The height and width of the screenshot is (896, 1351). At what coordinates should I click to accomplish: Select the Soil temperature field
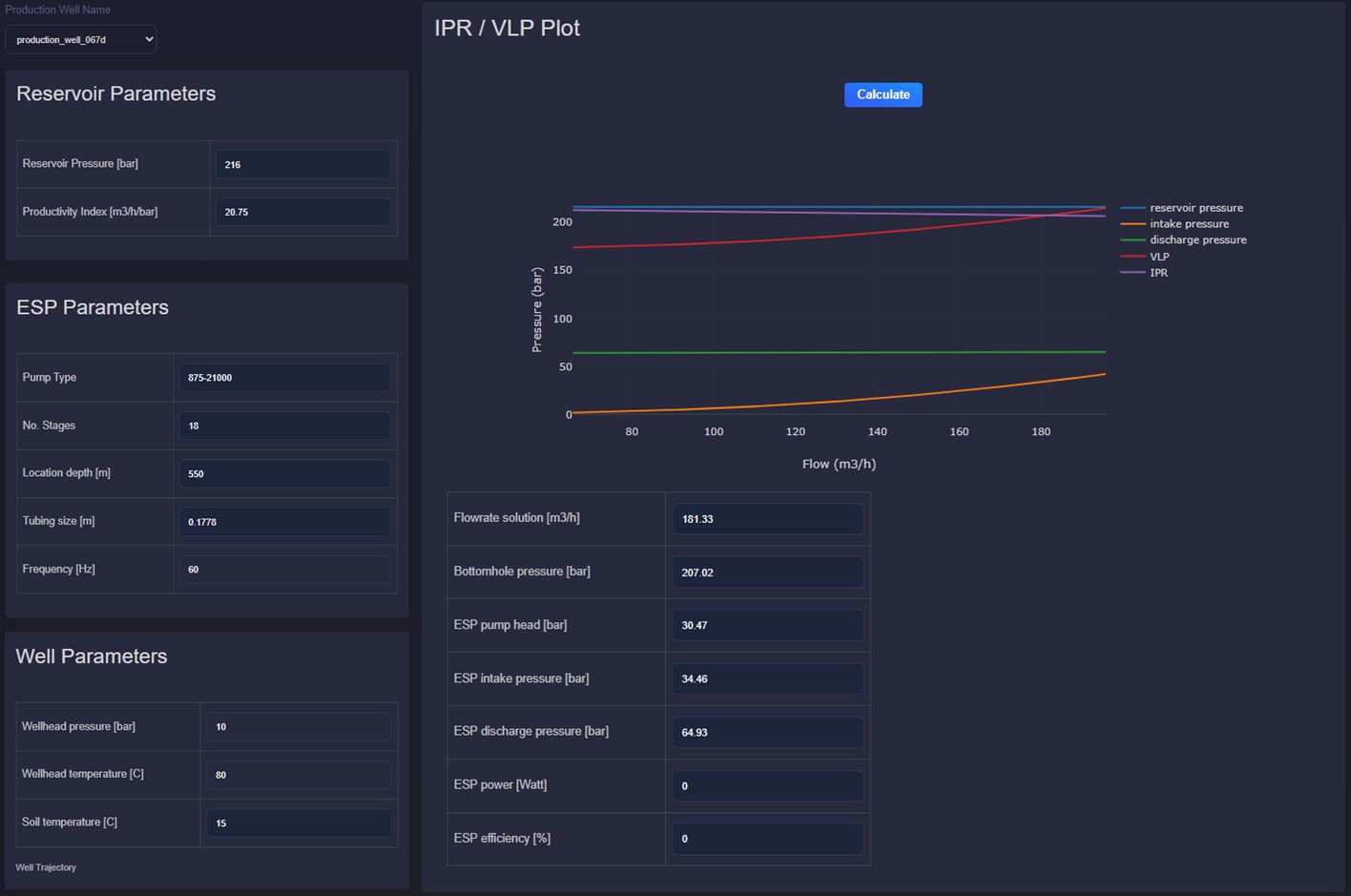pyautogui.click(x=299, y=823)
